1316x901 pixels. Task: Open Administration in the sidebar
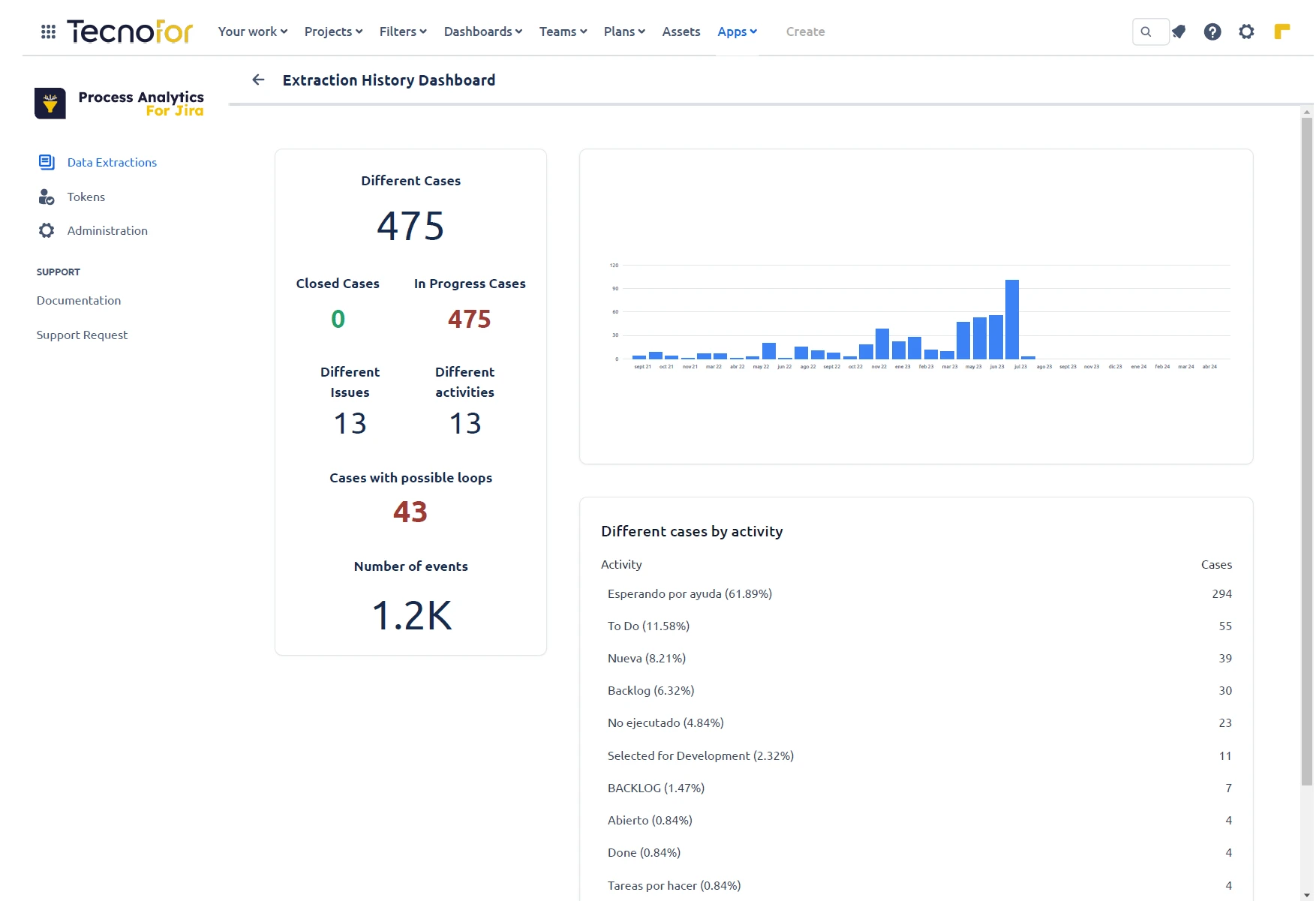point(107,230)
